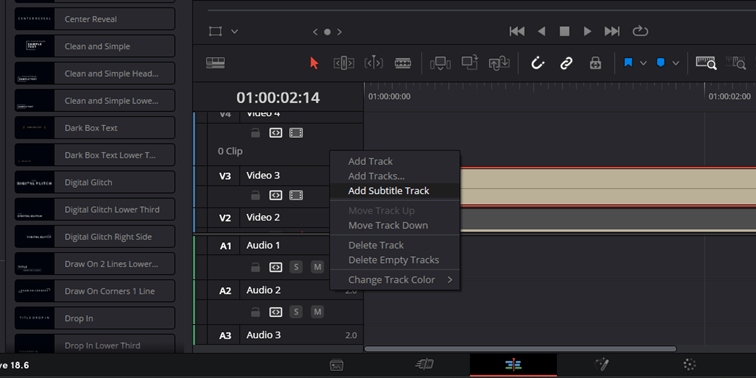Toggle Linked Selection chain icon
This screenshot has width=756, height=378.
tap(566, 63)
